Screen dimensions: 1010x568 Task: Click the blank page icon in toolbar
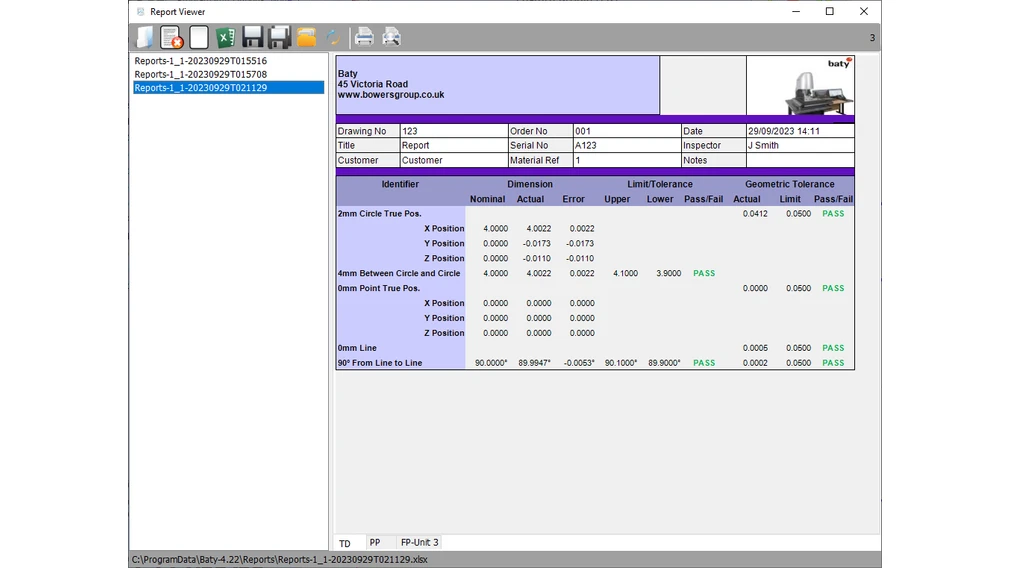click(199, 37)
